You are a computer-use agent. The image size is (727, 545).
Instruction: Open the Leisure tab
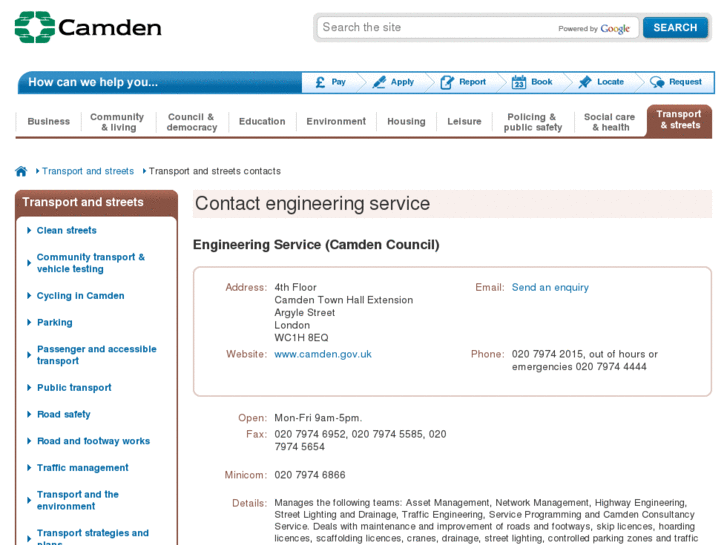[464, 122]
